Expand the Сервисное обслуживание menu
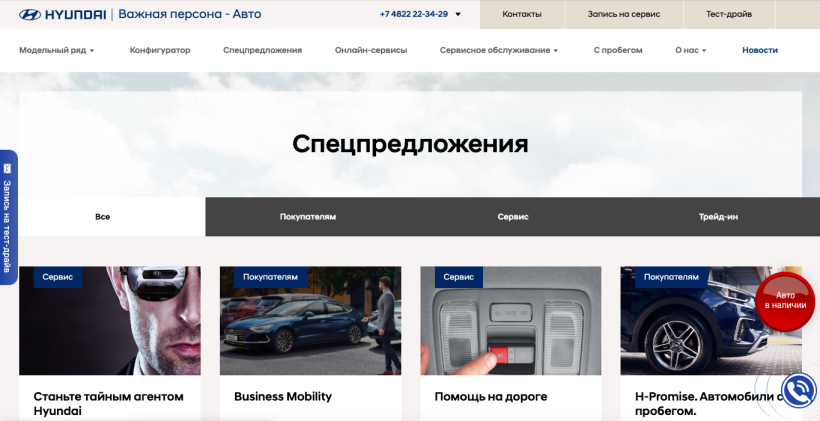The image size is (820, 421). click(499, 50)
